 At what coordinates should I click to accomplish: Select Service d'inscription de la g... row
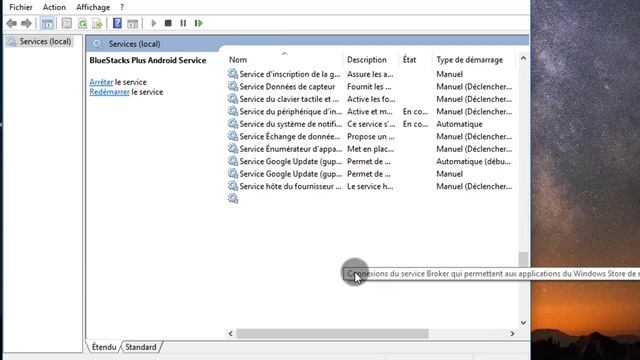click(x=370, y=74)
